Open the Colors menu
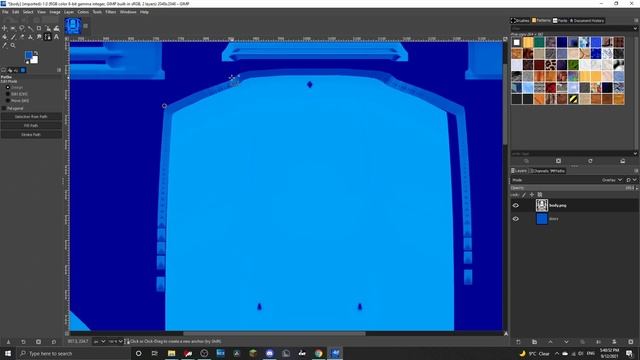 tap(83, 12)
